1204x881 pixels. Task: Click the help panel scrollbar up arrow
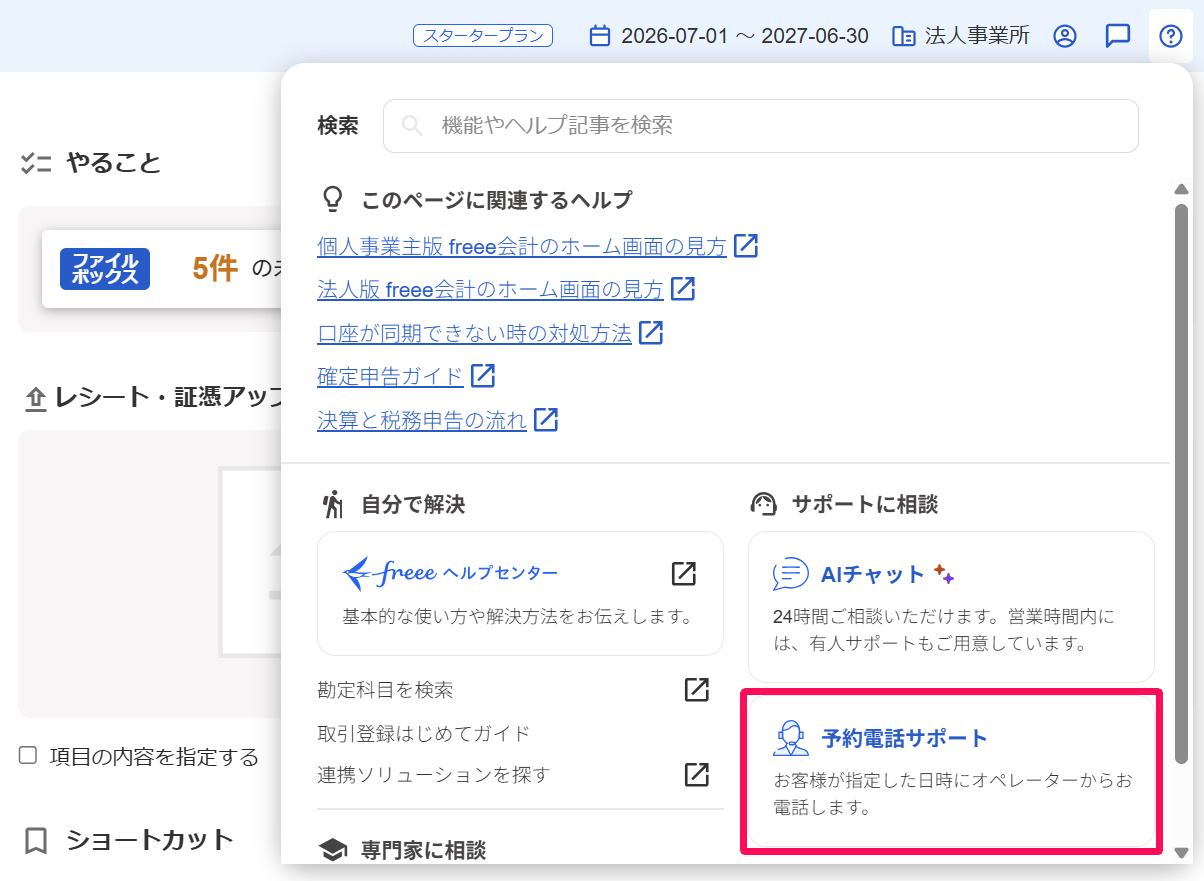coord(1181,189)
